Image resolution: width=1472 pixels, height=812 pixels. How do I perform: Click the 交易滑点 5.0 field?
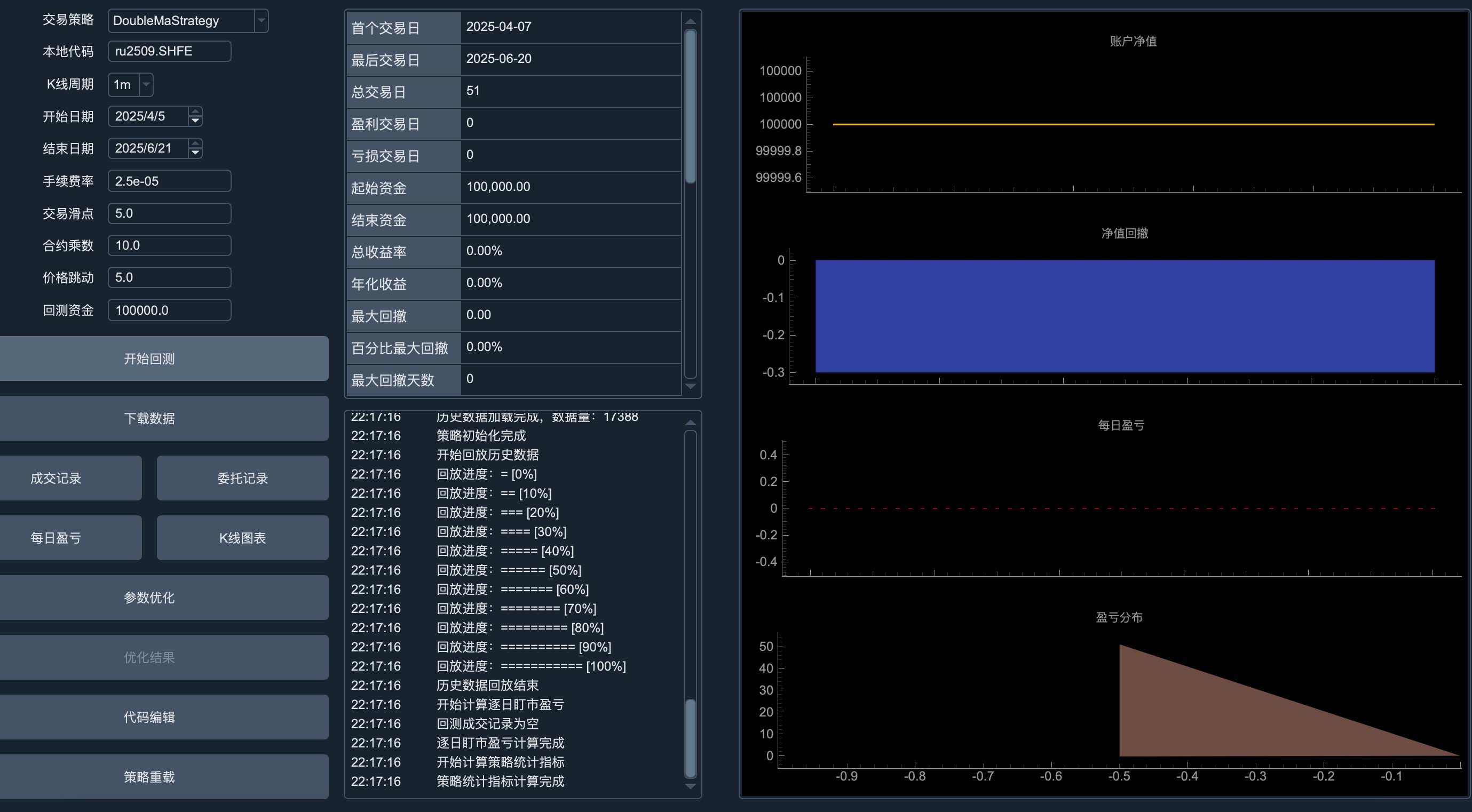click(x=169, y=213)
